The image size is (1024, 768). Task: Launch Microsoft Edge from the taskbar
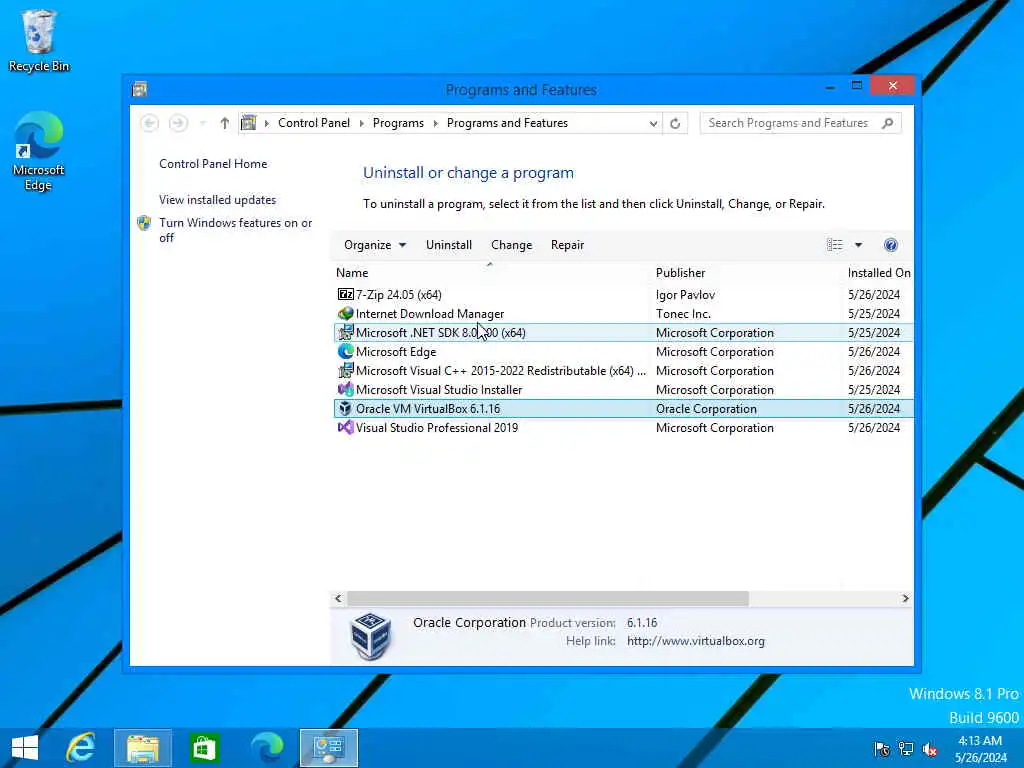267,748
